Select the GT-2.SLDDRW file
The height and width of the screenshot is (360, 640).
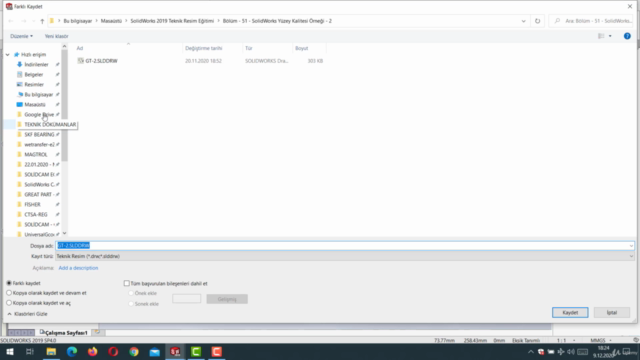click(x=101, y=61)
